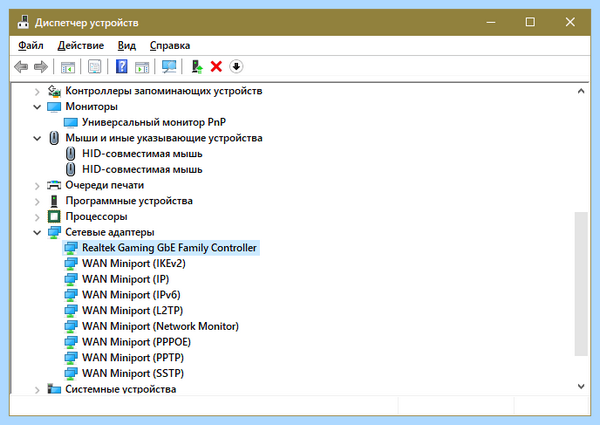Click the Мониторы category label
The image size is (600, 425).
tap(91, 107)
